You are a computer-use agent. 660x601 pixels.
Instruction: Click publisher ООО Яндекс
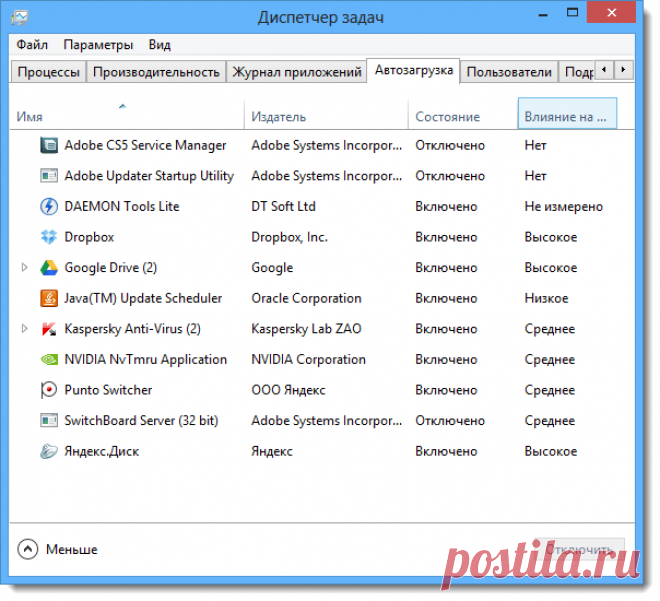point(288,390)
